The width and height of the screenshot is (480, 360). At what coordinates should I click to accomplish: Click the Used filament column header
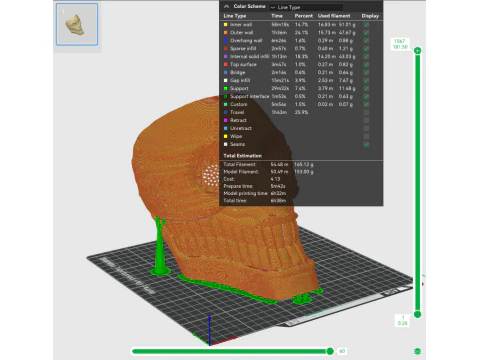334,16
